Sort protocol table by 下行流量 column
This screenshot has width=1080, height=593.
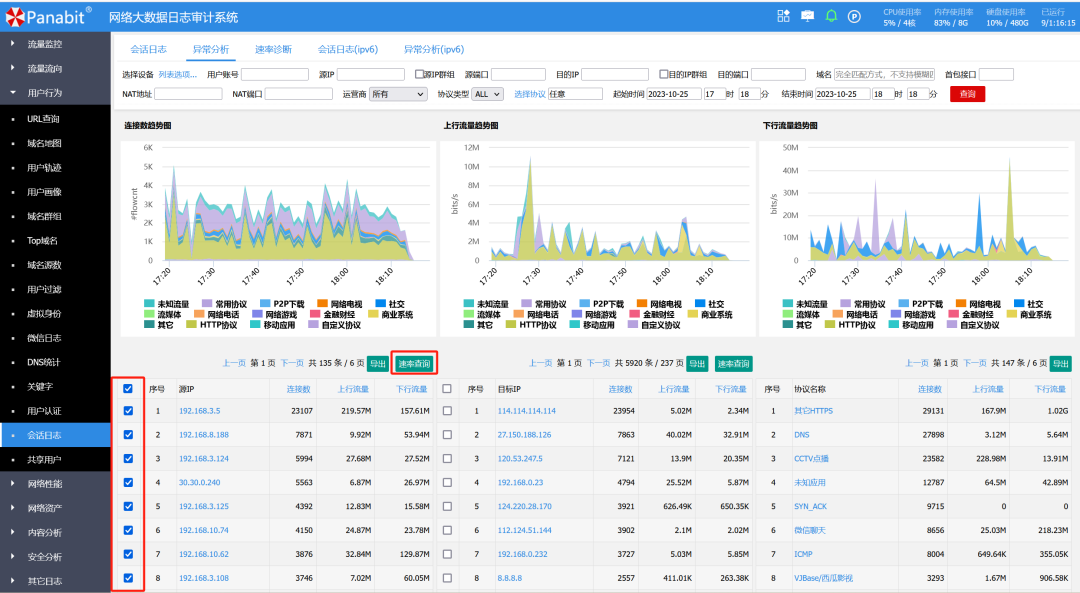(1050, 389)
